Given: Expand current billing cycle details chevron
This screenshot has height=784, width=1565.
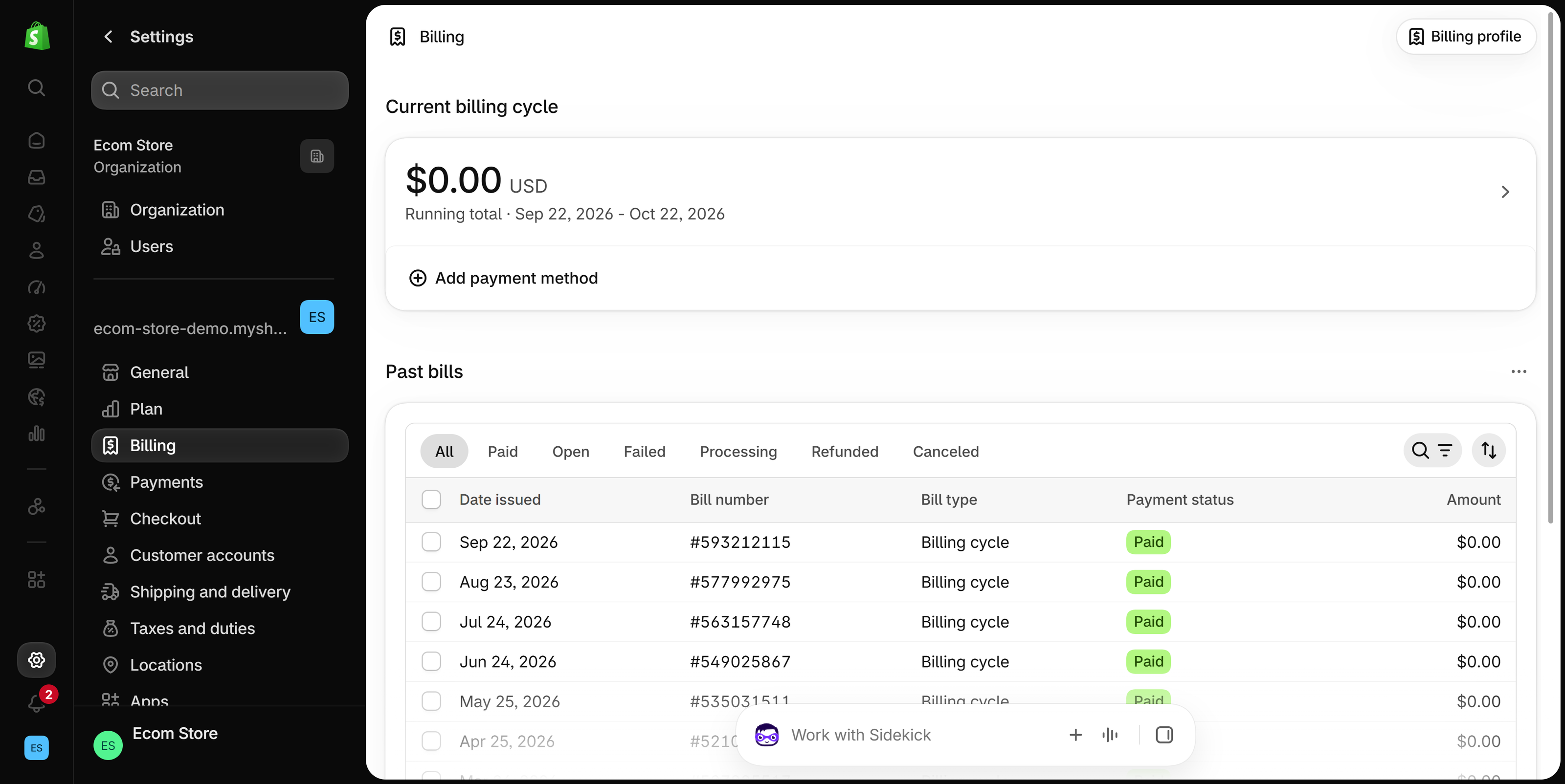Looking at the screenshot, I should [1505, 192].
